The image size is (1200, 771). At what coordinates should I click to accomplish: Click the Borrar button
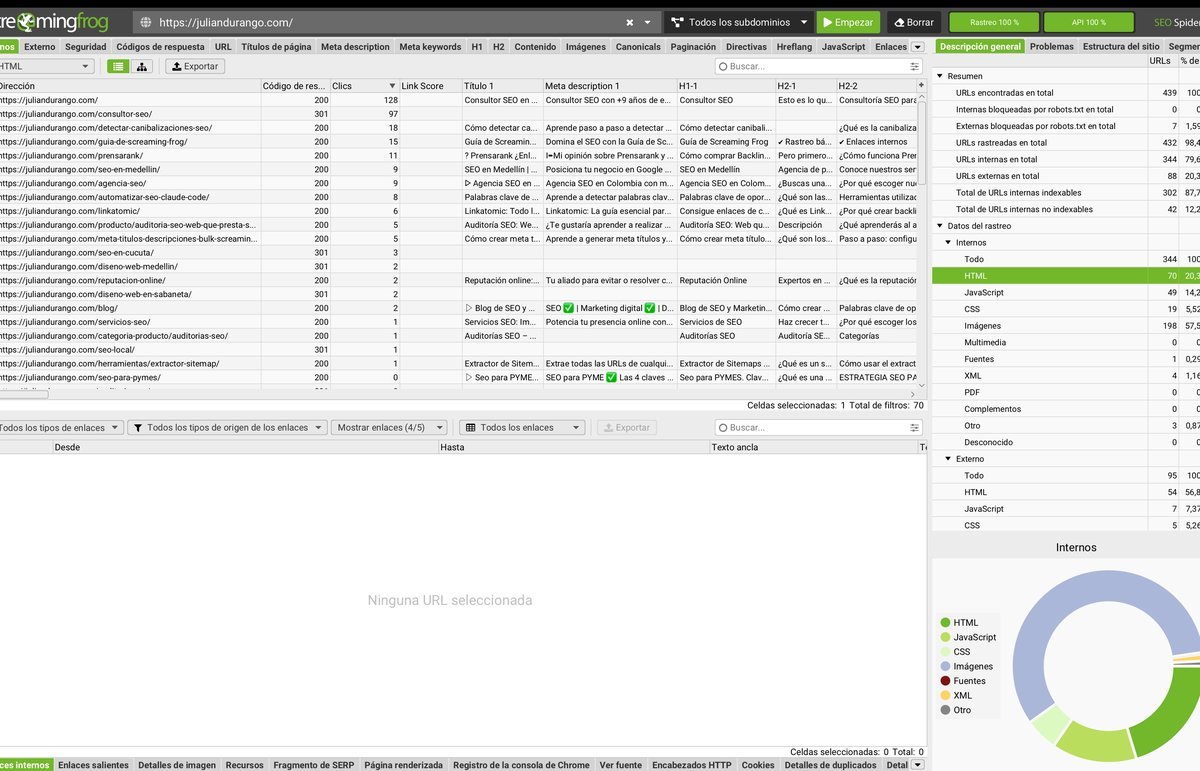[913, 20]
